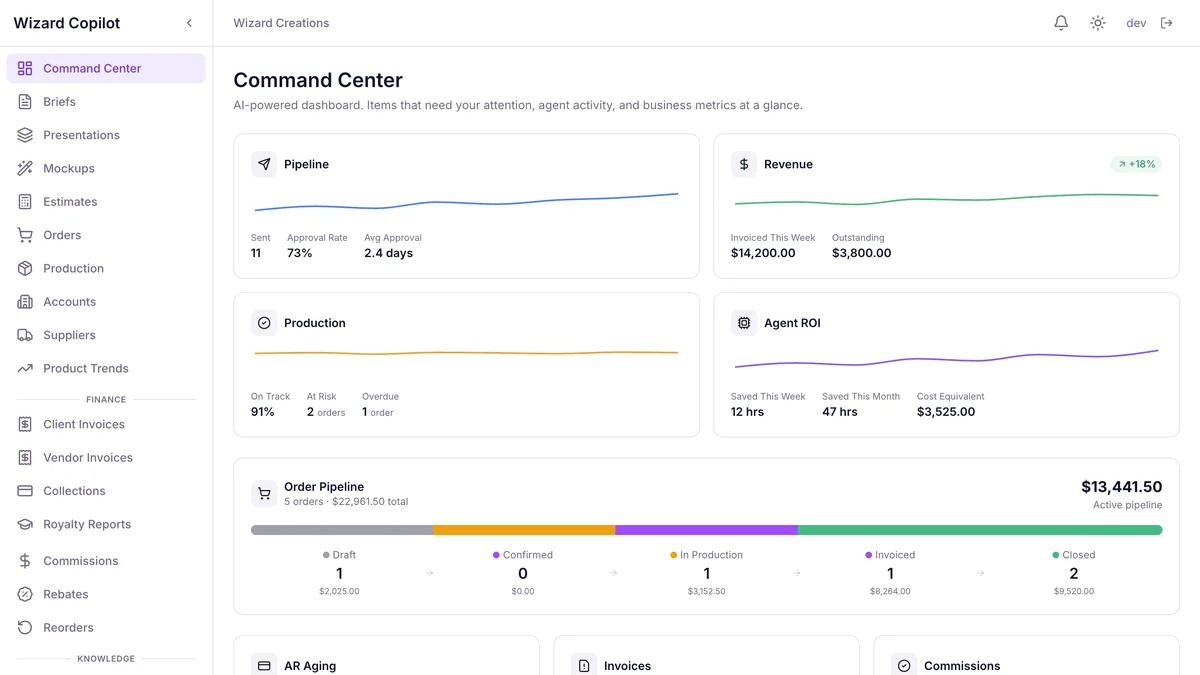Click the Draft stage $2,025.00 amount
This screenshot has height=675, width=1200.
point(339,591)
